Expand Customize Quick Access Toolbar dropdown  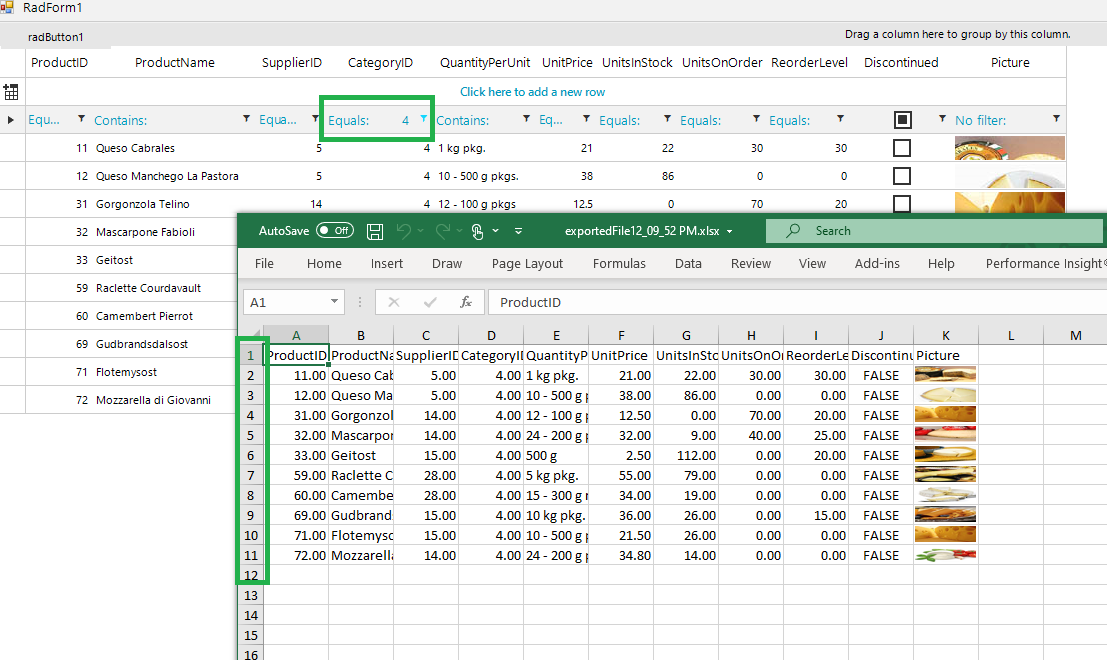pyautogui.click(x=518, y=231)
